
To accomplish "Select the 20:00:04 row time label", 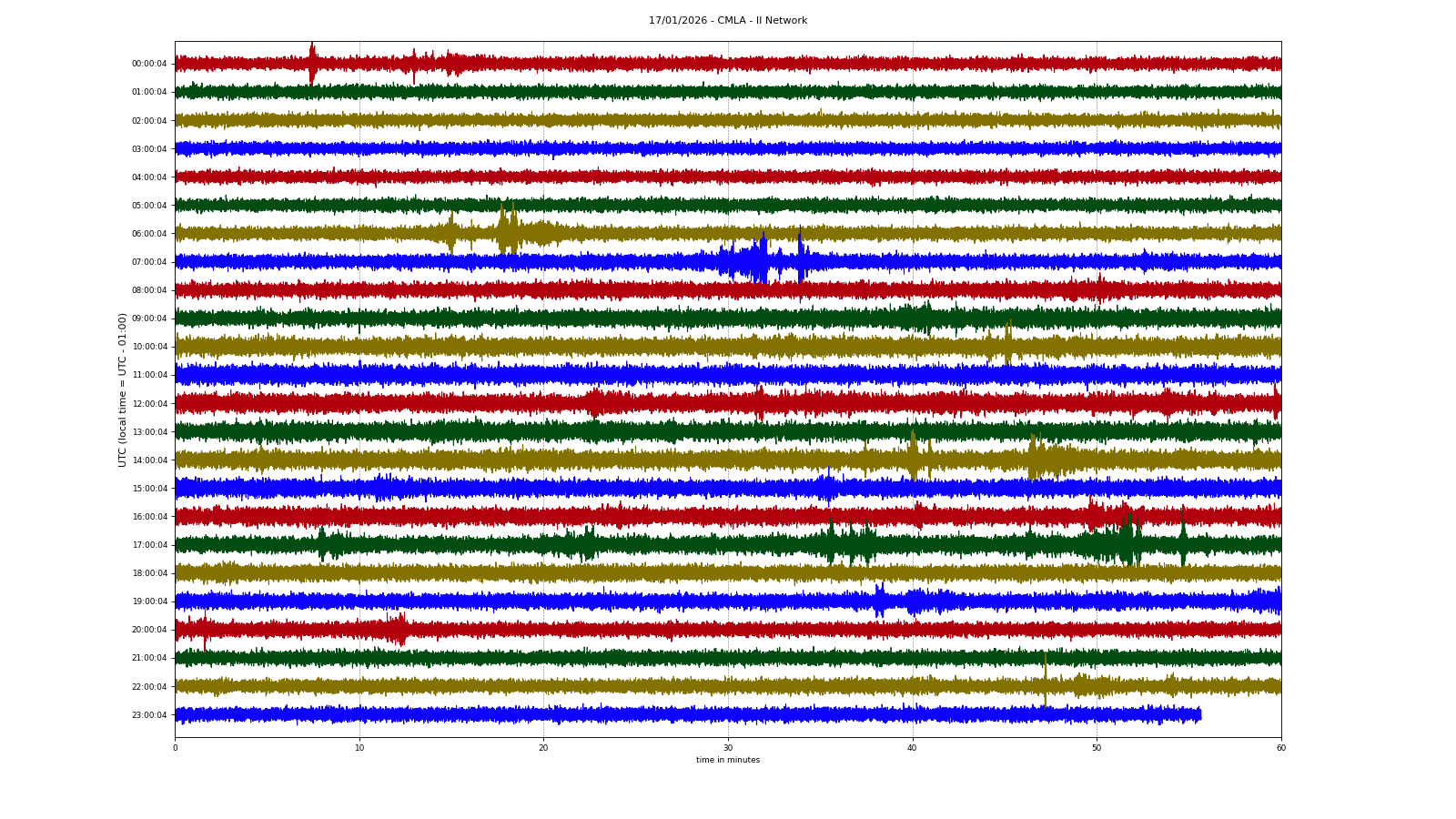I will click(x=149, y=630).
